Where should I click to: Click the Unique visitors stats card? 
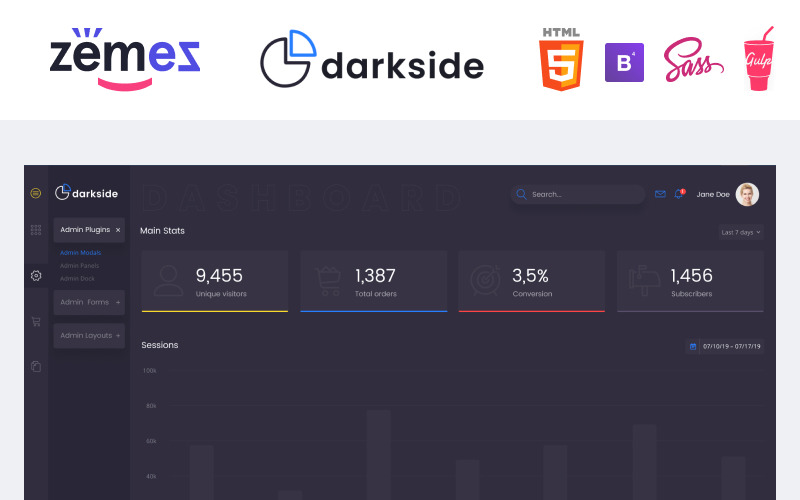click(214, 280)
